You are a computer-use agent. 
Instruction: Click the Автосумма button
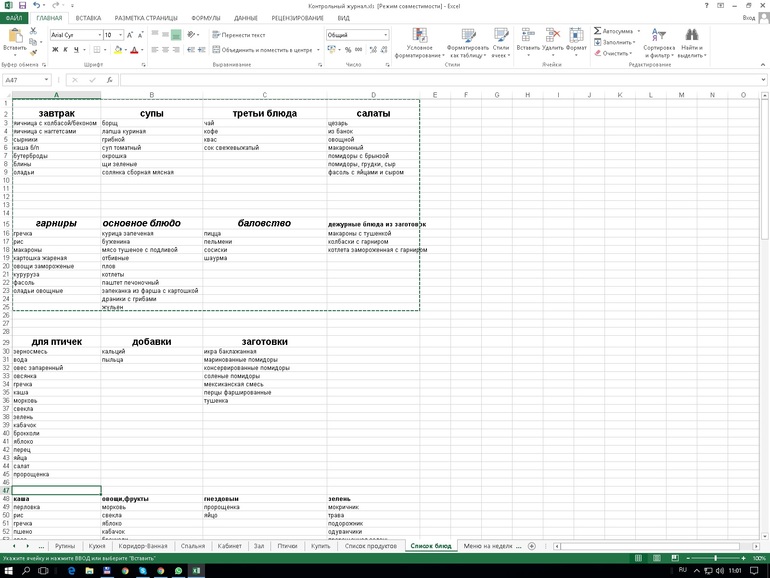[x=618, y=31]
